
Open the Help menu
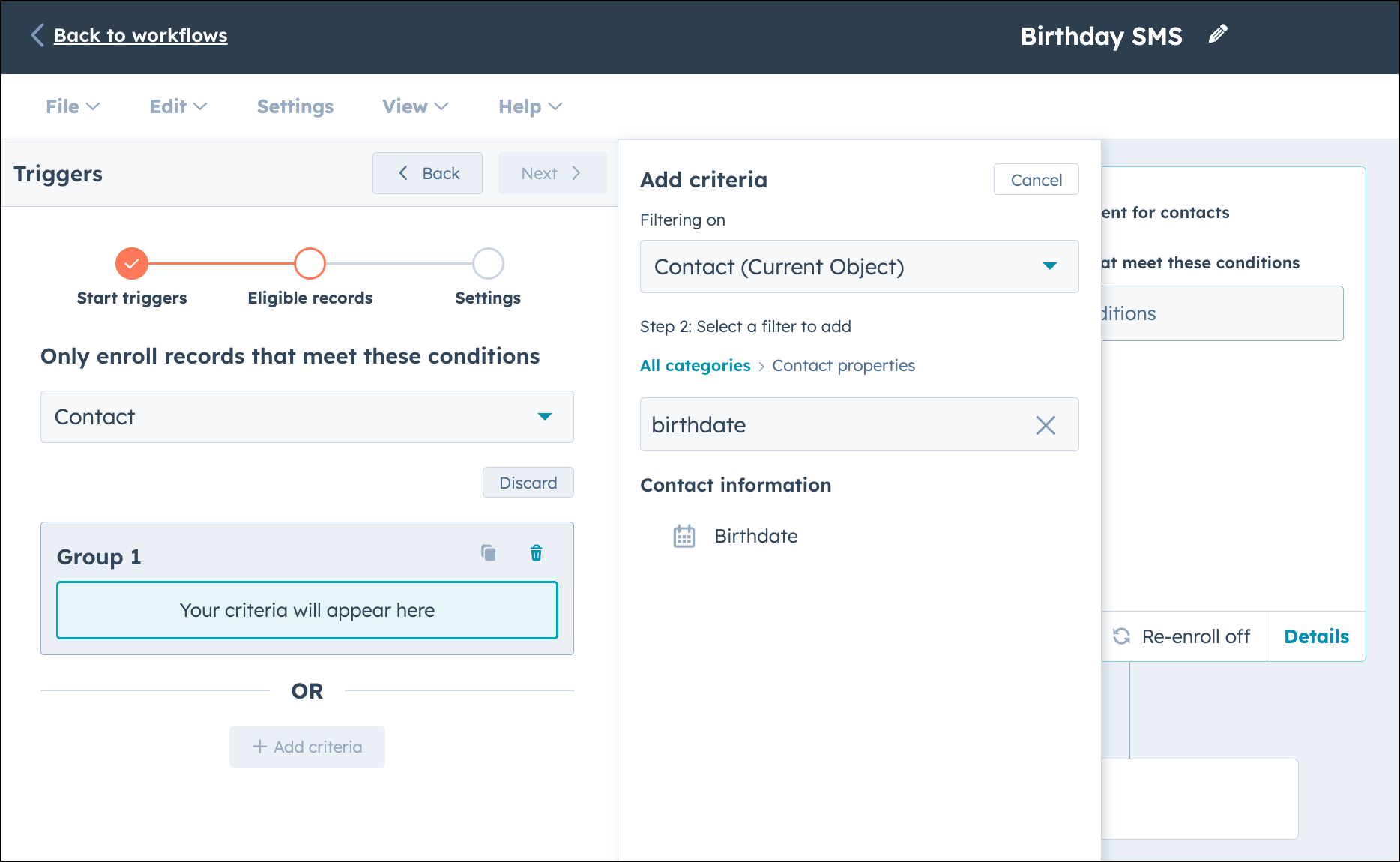[530, 106]
